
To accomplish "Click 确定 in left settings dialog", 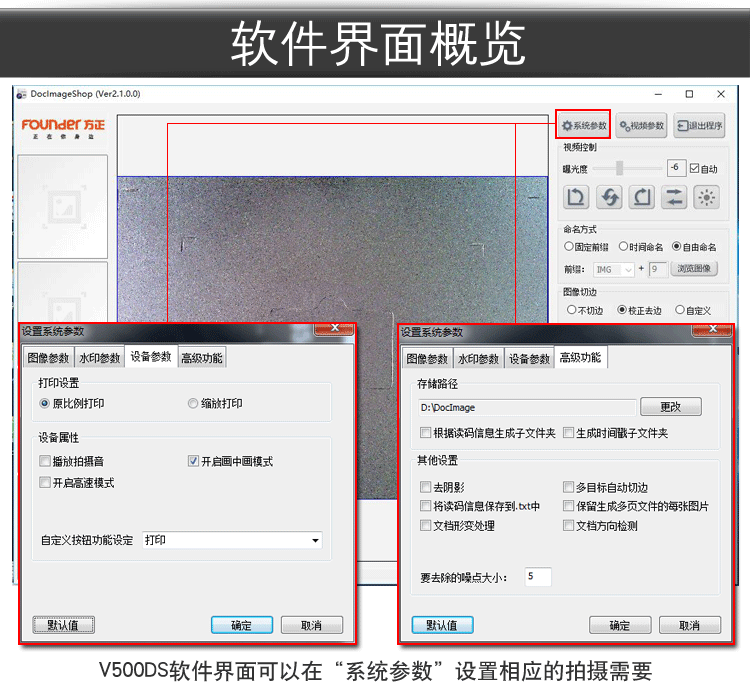I will 242,625.
